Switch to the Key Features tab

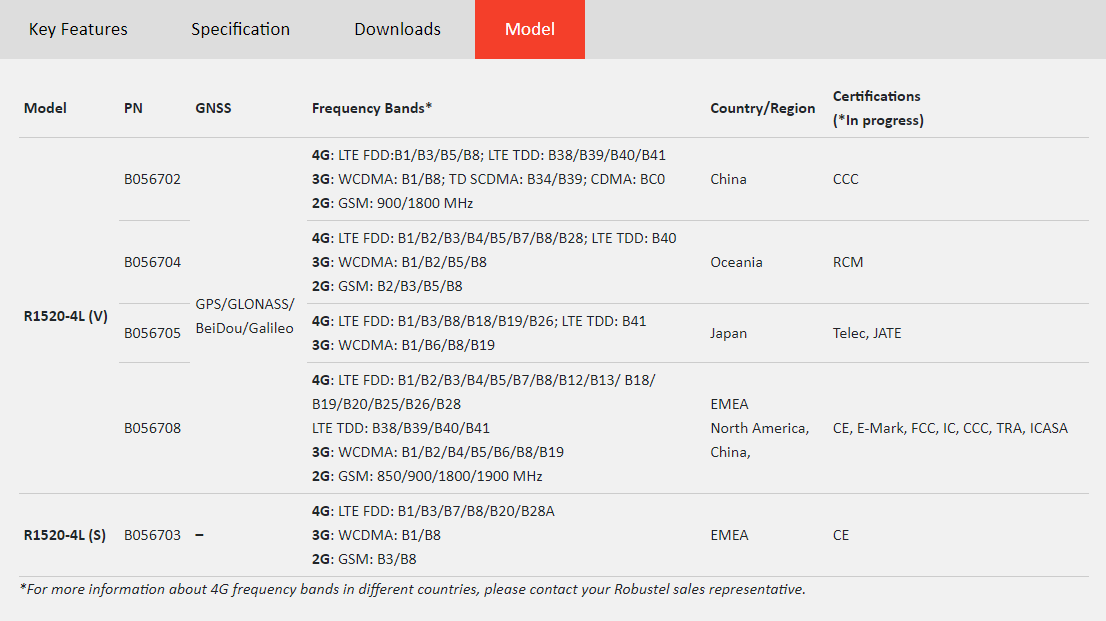tap(78, 29)
